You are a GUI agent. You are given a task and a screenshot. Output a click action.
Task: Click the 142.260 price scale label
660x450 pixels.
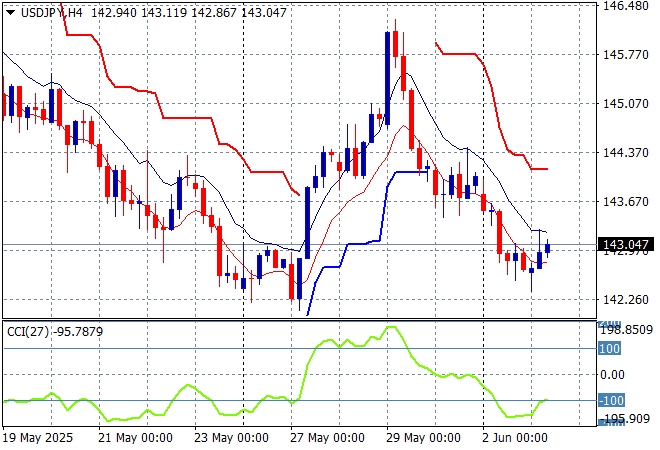(624, 299)
